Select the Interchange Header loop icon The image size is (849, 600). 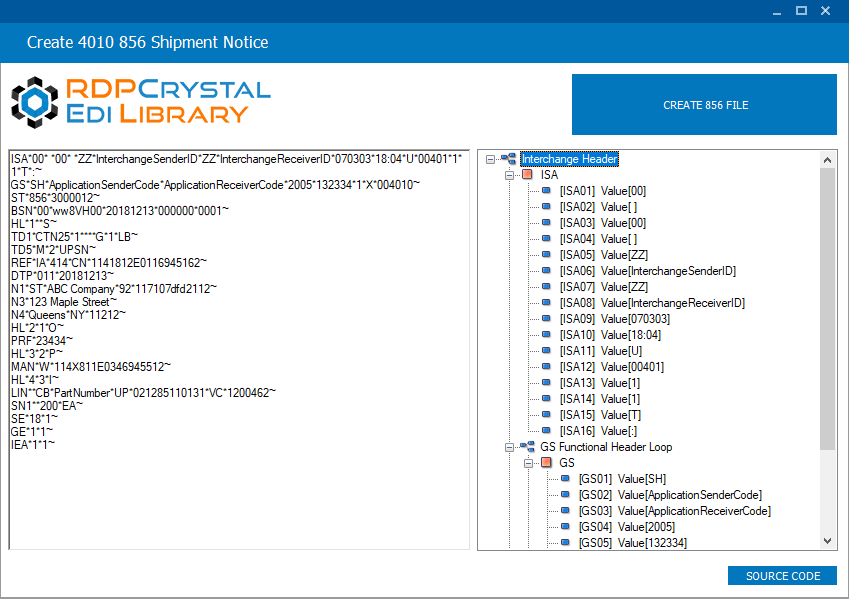pyautogui.click(x=508, y=159)
